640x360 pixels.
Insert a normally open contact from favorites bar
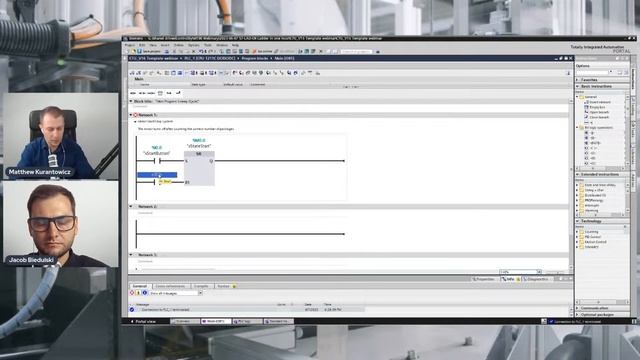point(133,93)
